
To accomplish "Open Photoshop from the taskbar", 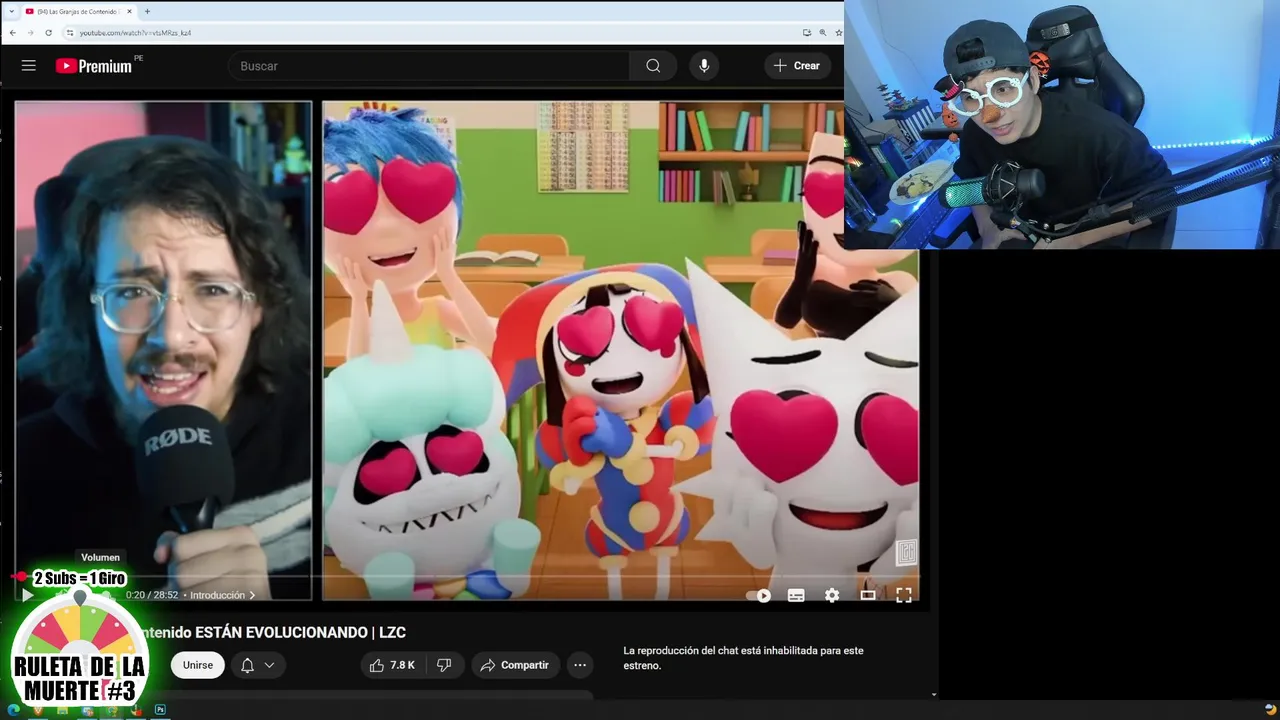I will click(160, 711).
